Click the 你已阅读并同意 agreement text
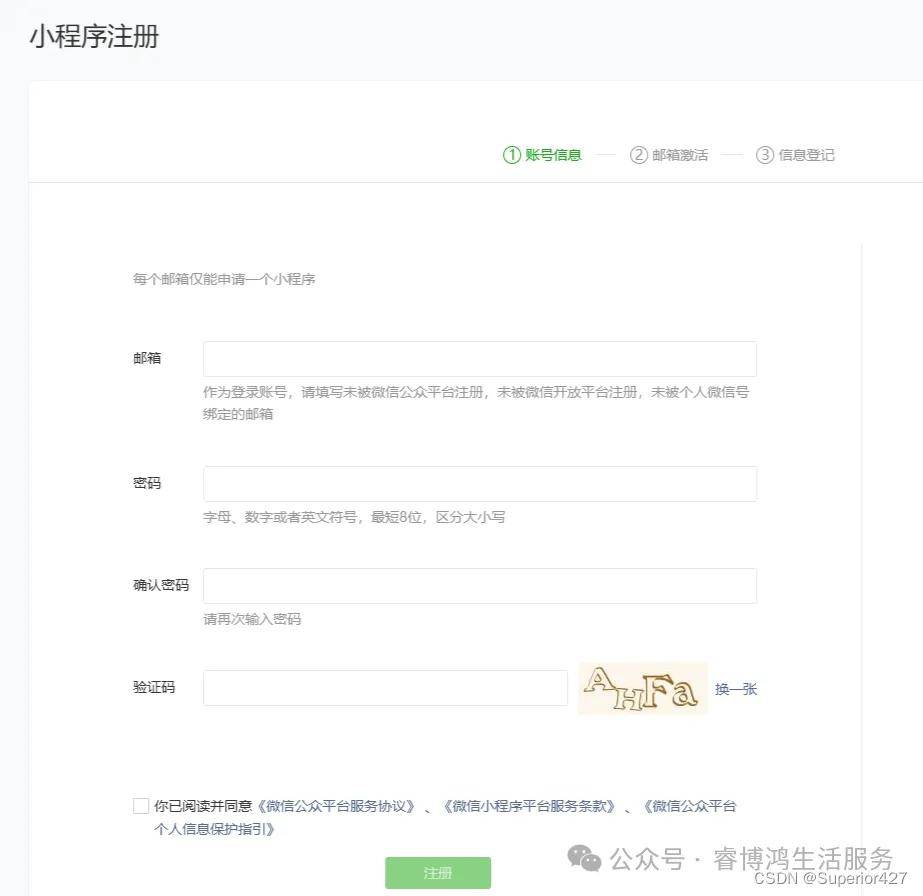923x896 pixels. point(203,806)
